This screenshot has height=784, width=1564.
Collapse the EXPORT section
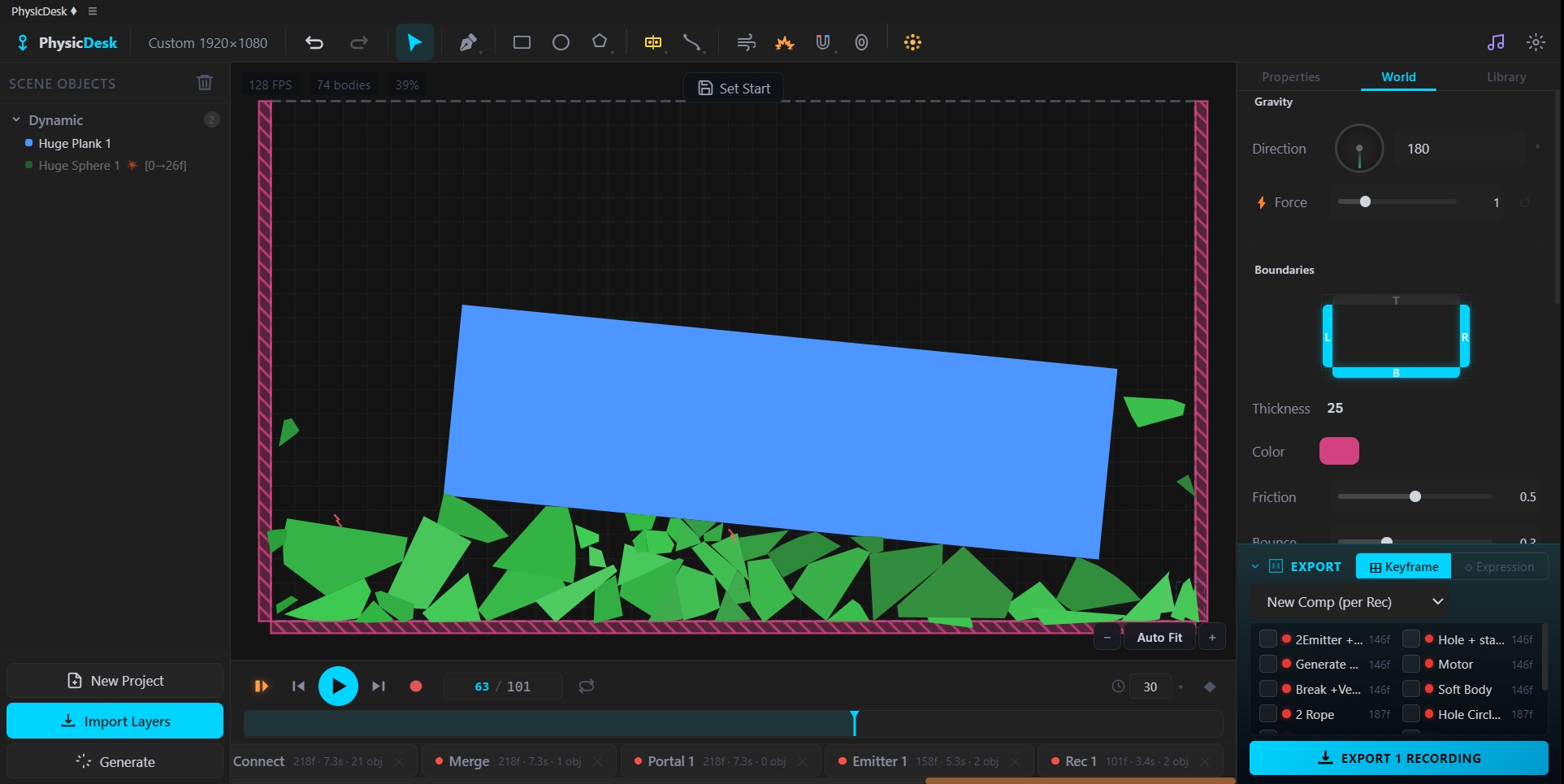point(1255,566)
